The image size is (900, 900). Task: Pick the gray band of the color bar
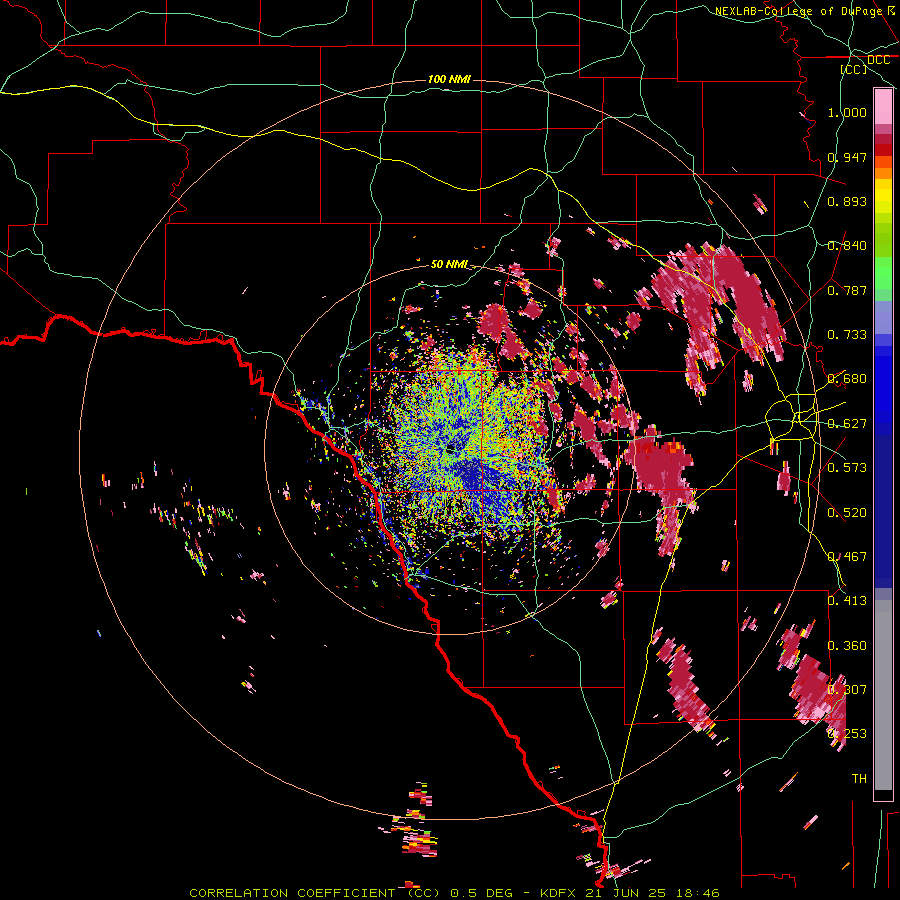point(883,695)
